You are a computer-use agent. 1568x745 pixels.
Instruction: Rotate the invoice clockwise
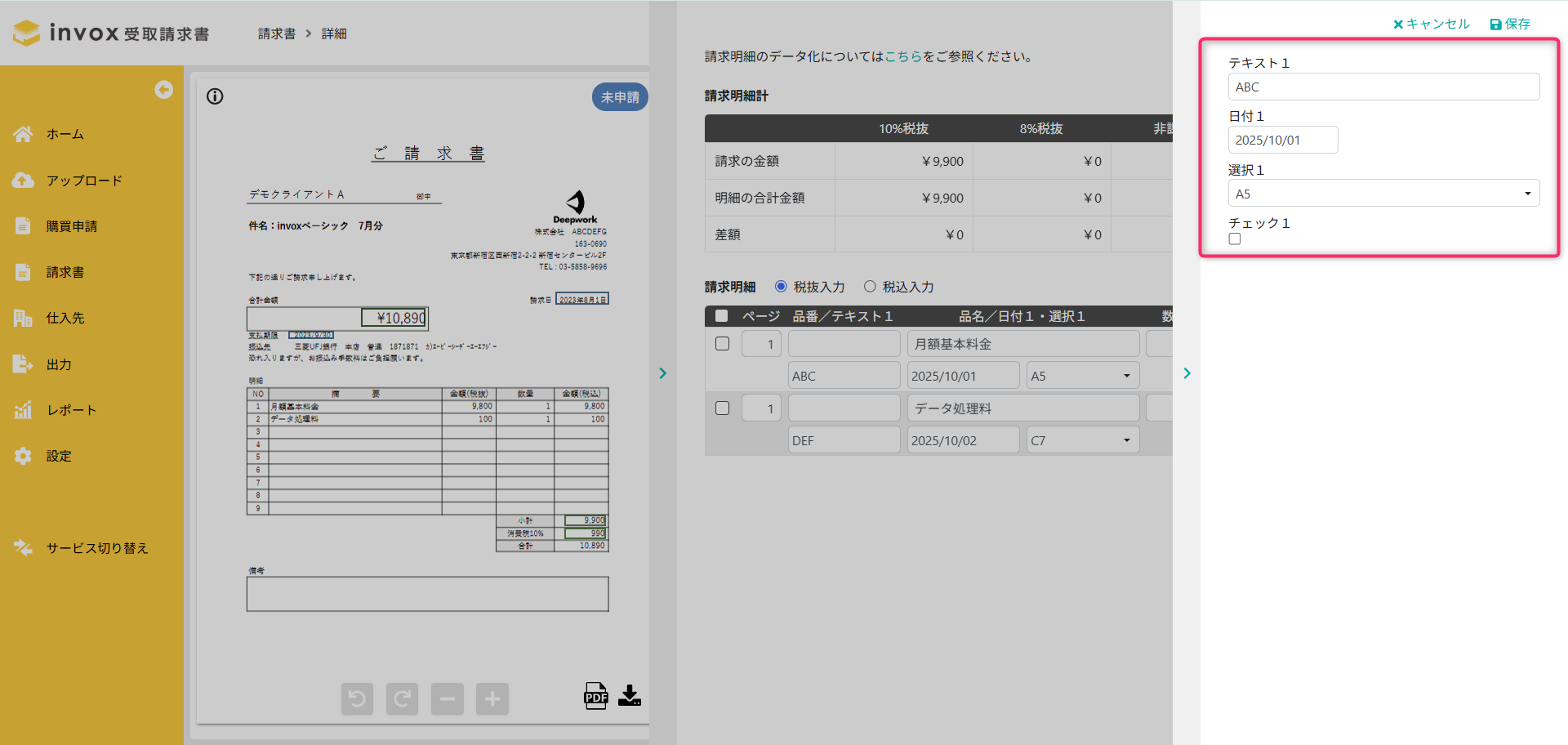pyautogui.click(x=402, y=698)
